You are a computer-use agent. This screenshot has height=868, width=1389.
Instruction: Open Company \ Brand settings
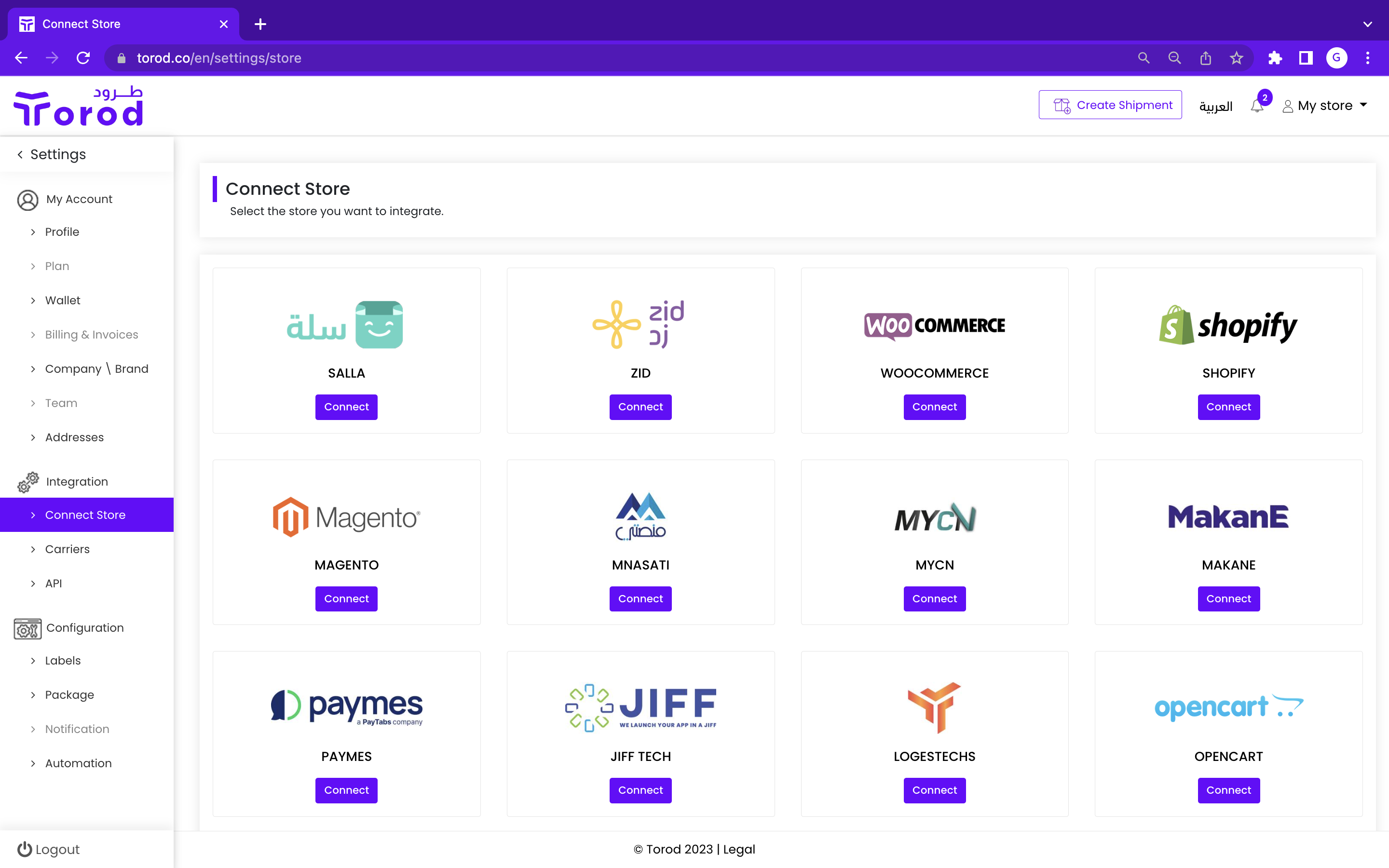96,368
